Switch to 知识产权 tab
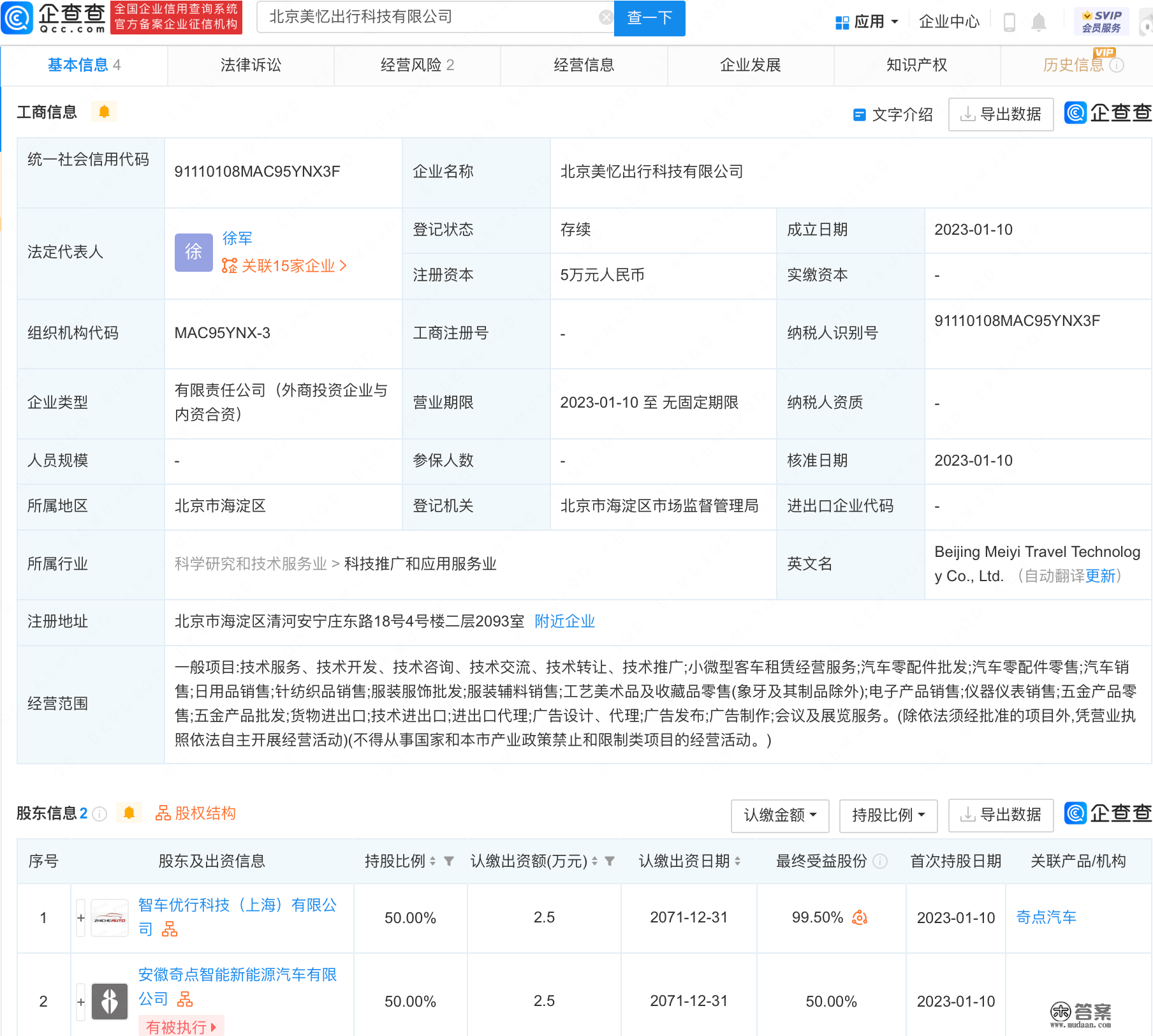This screenshot has height=1036, width=1153. tap(916, 65)
